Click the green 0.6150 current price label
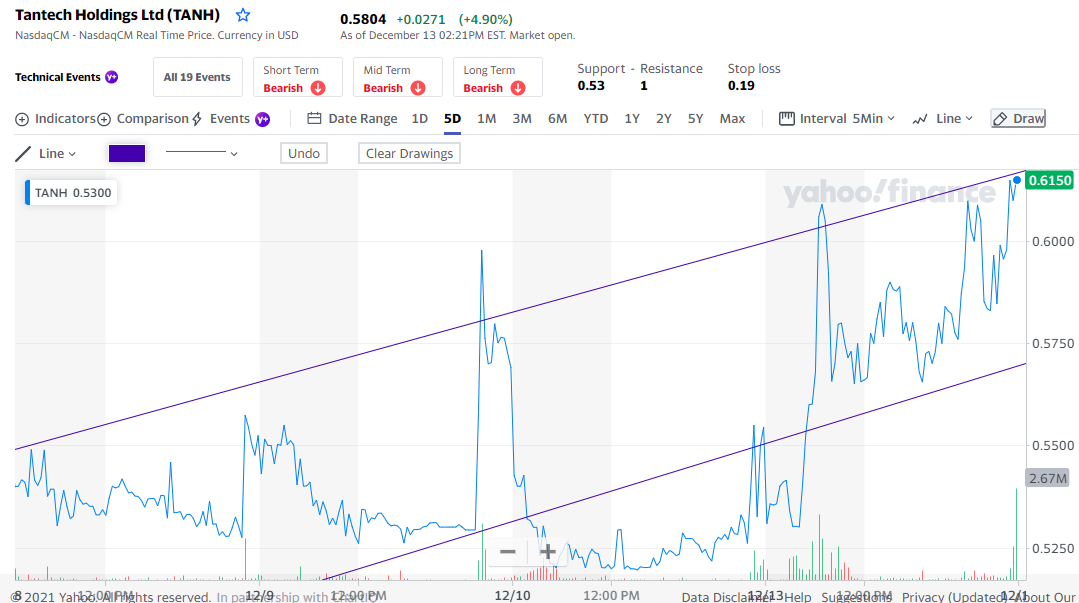This screenshot has height=603, width=1079. point(1049,180)
